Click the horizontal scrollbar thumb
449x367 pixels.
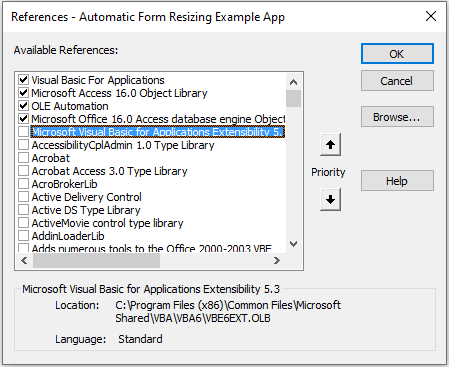[x=96, y=260]
